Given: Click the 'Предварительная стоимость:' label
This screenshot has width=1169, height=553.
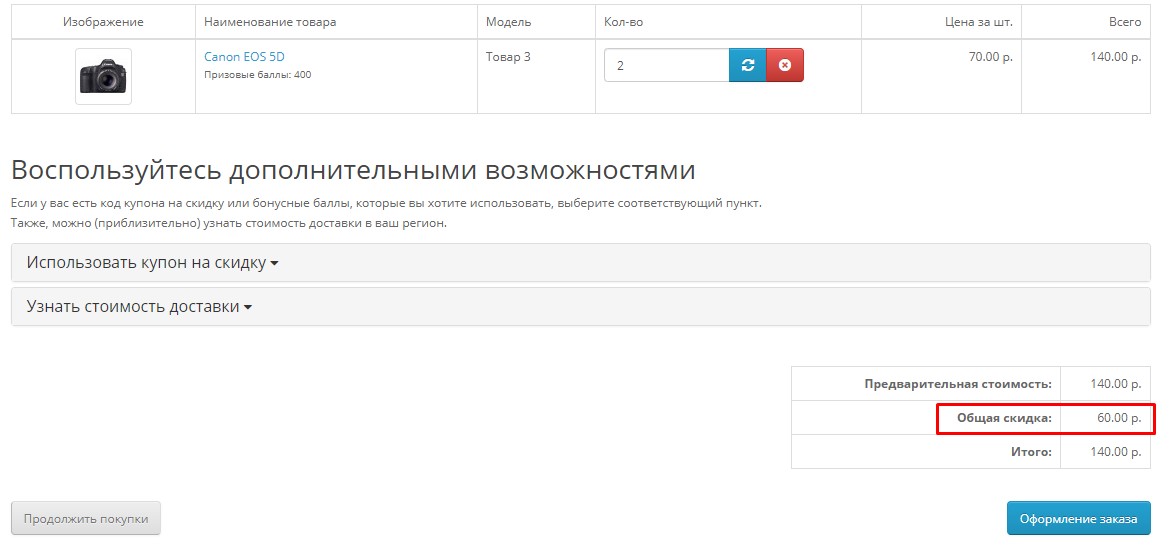Looking at the screenshot, I should [x=958, y=384].
